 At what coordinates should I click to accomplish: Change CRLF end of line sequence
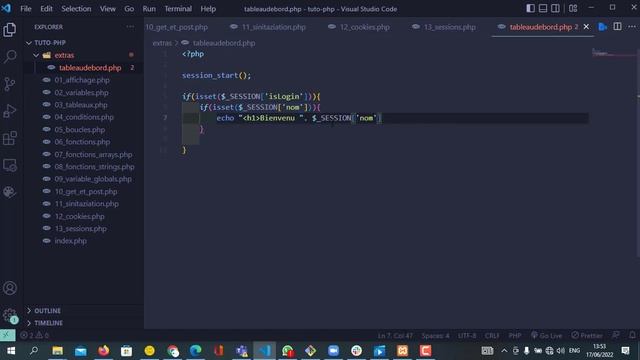[x=492, y=336]
